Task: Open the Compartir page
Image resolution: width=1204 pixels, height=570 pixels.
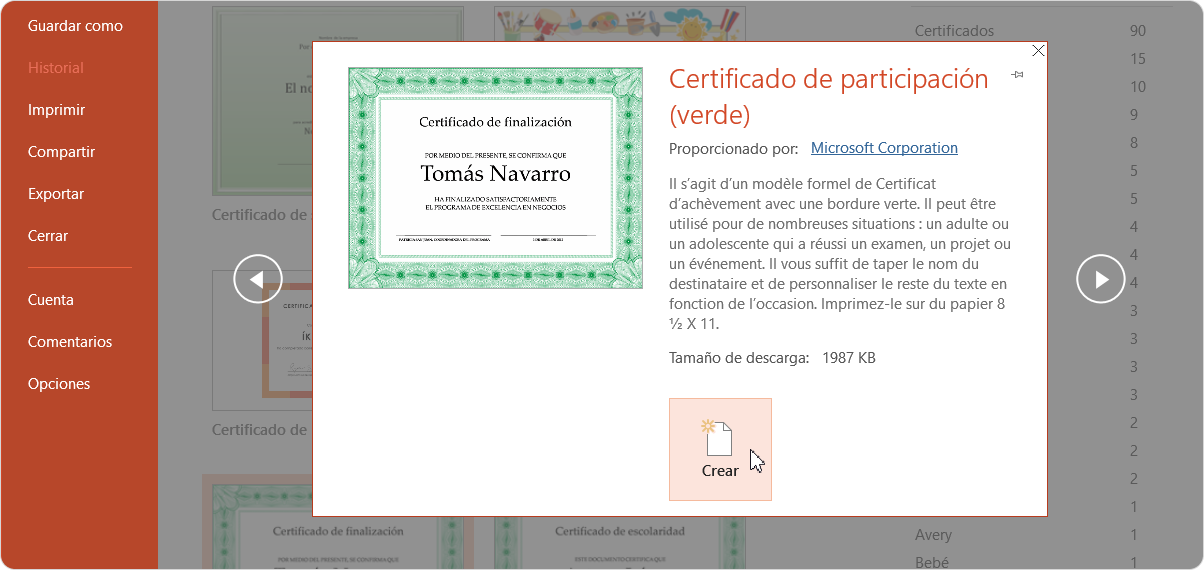Action: [61, 152]
